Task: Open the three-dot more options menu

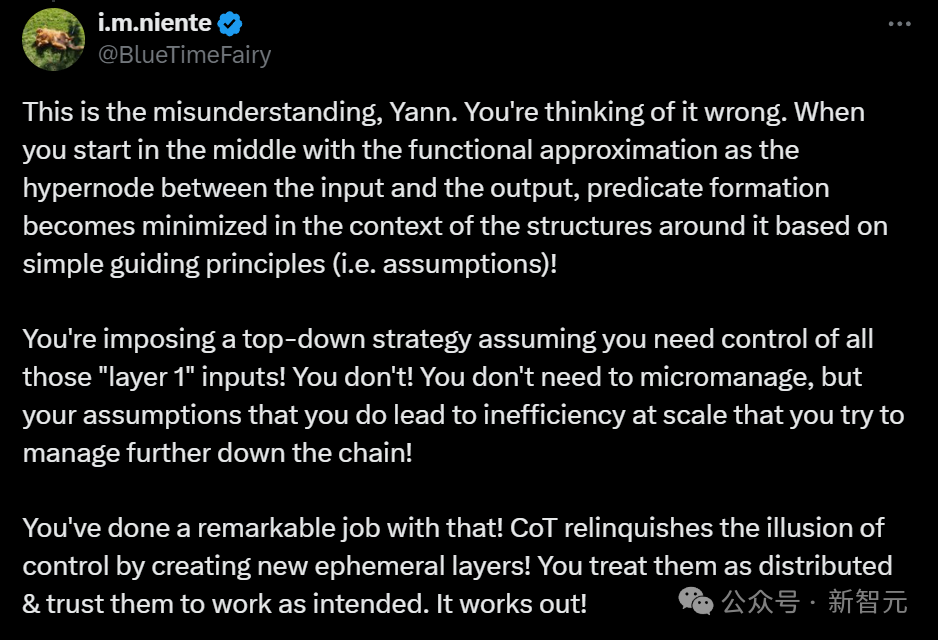Action: click(899, 24)
